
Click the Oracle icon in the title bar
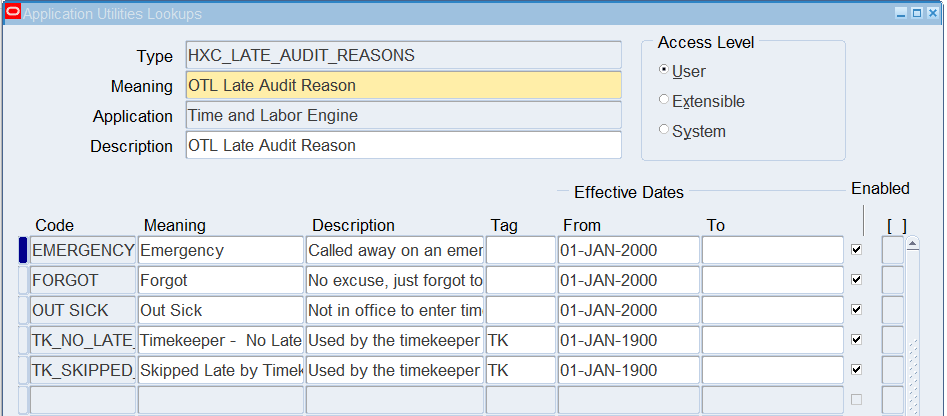click(12, 13)
